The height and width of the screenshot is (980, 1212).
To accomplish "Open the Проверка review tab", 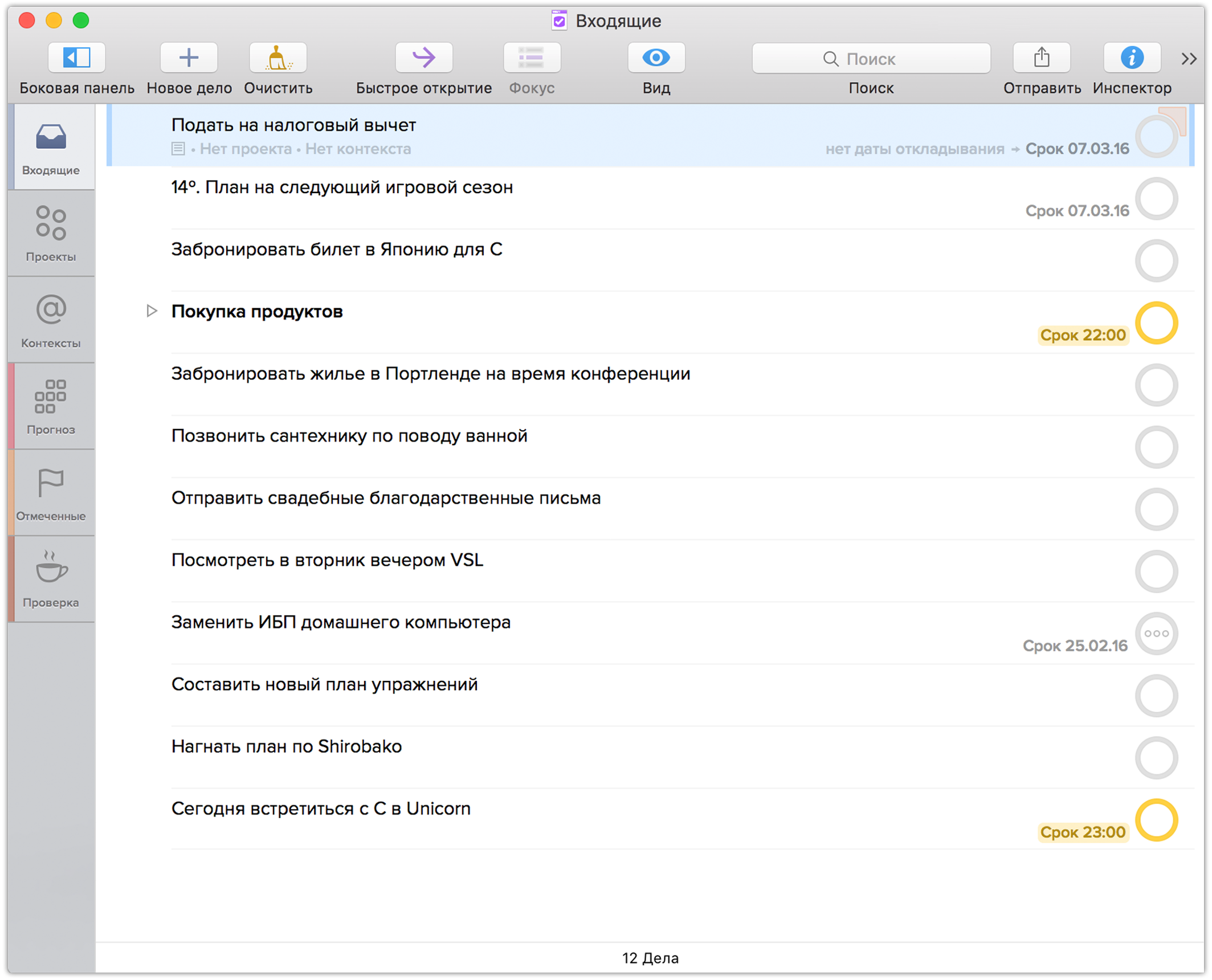I will click(51, 580).
